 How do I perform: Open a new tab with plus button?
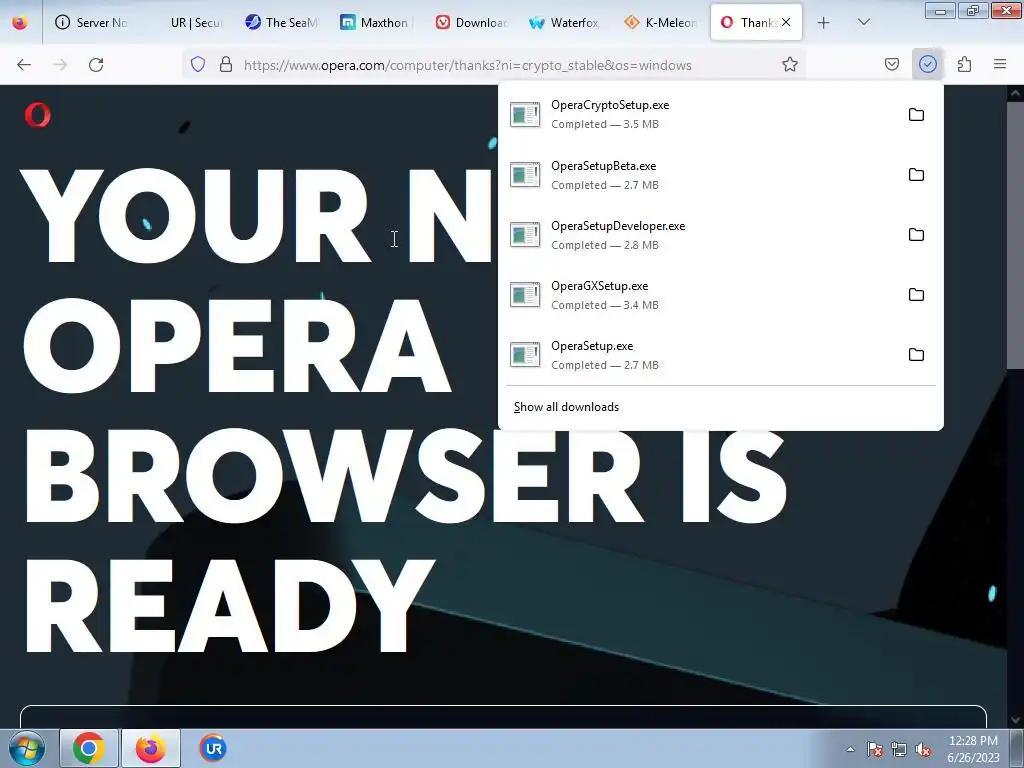[824, 23]
